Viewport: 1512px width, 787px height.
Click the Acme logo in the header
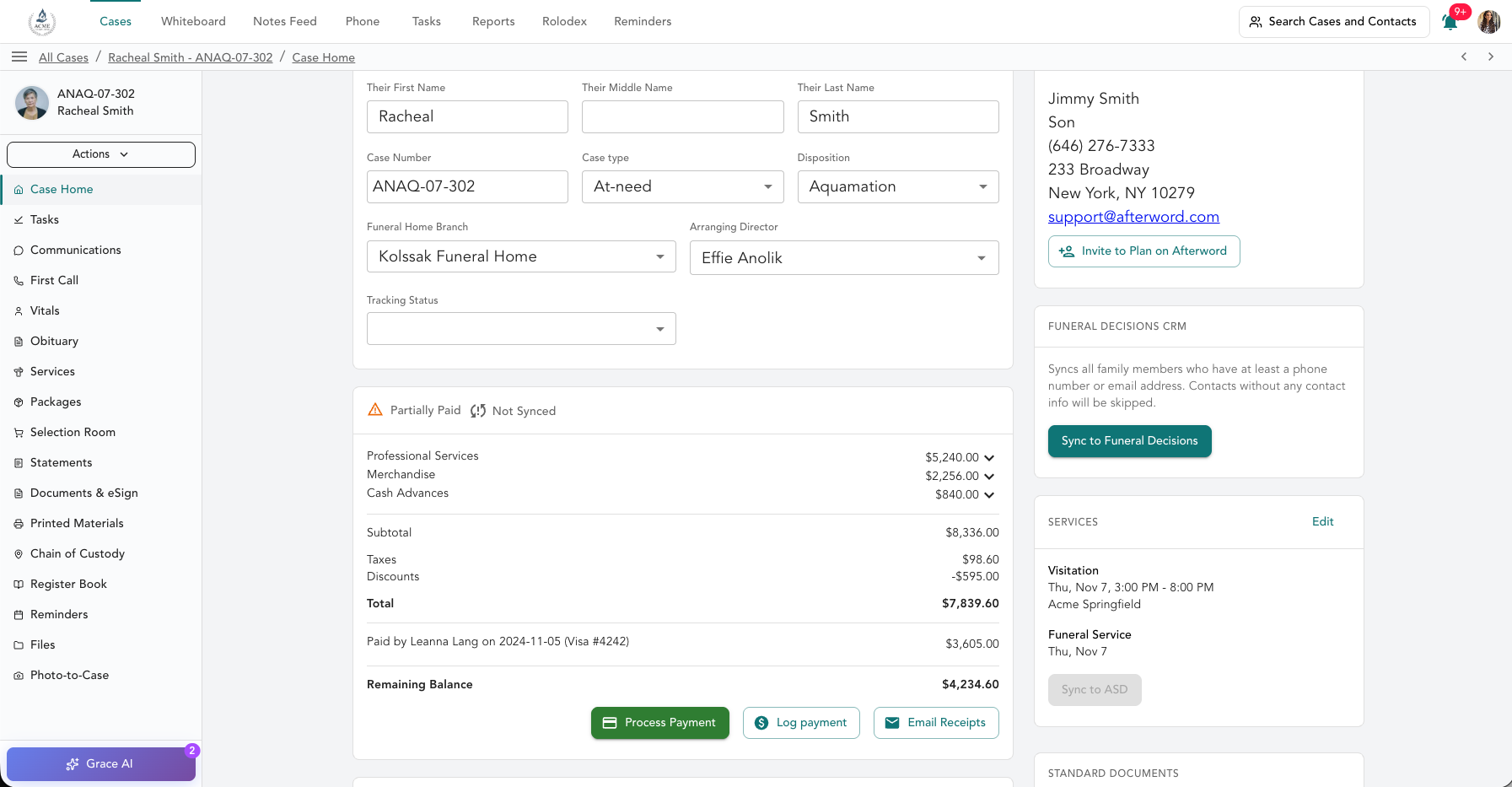pyautogui.click(x=42, y=22)
